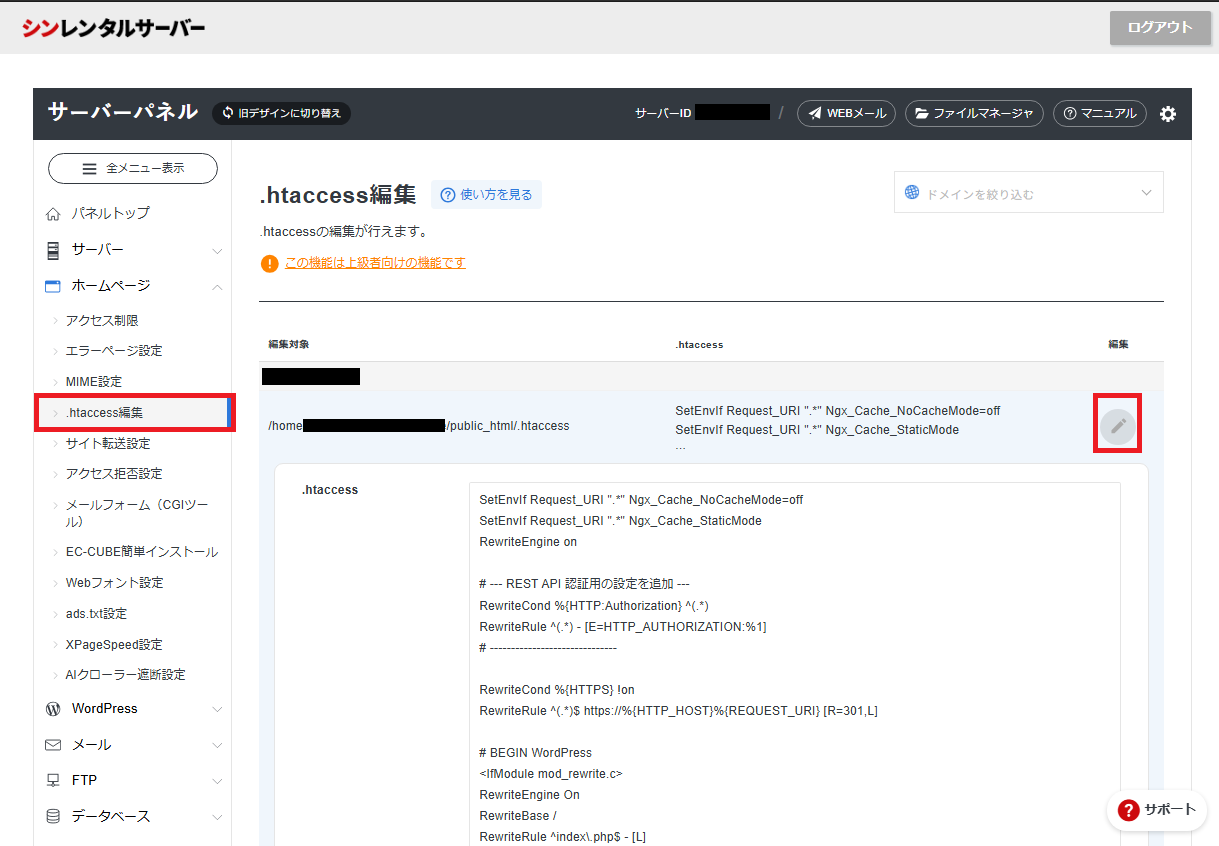Select サイト転送設定 in the sidebar
Image resolution: width=1219 pixels, height=846 pixels.
[108, 444]
